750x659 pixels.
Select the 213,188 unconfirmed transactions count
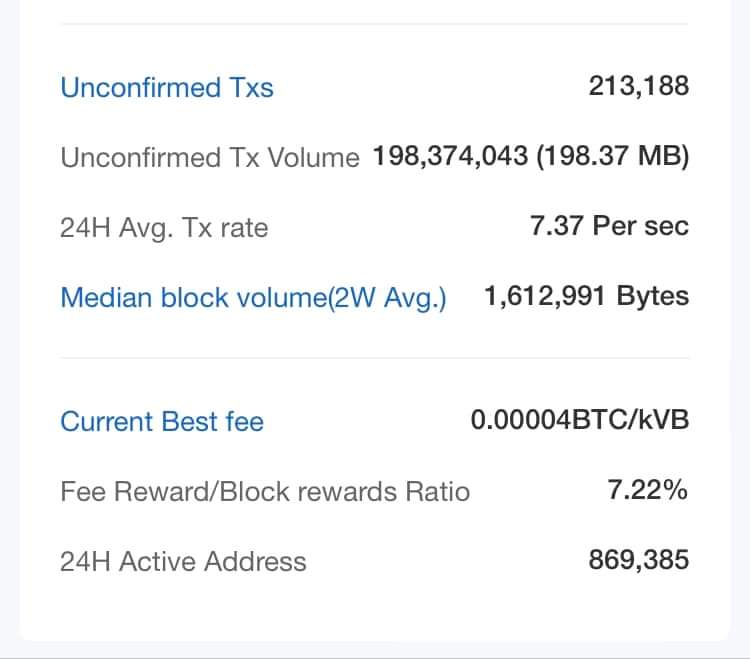click(639, 87)
